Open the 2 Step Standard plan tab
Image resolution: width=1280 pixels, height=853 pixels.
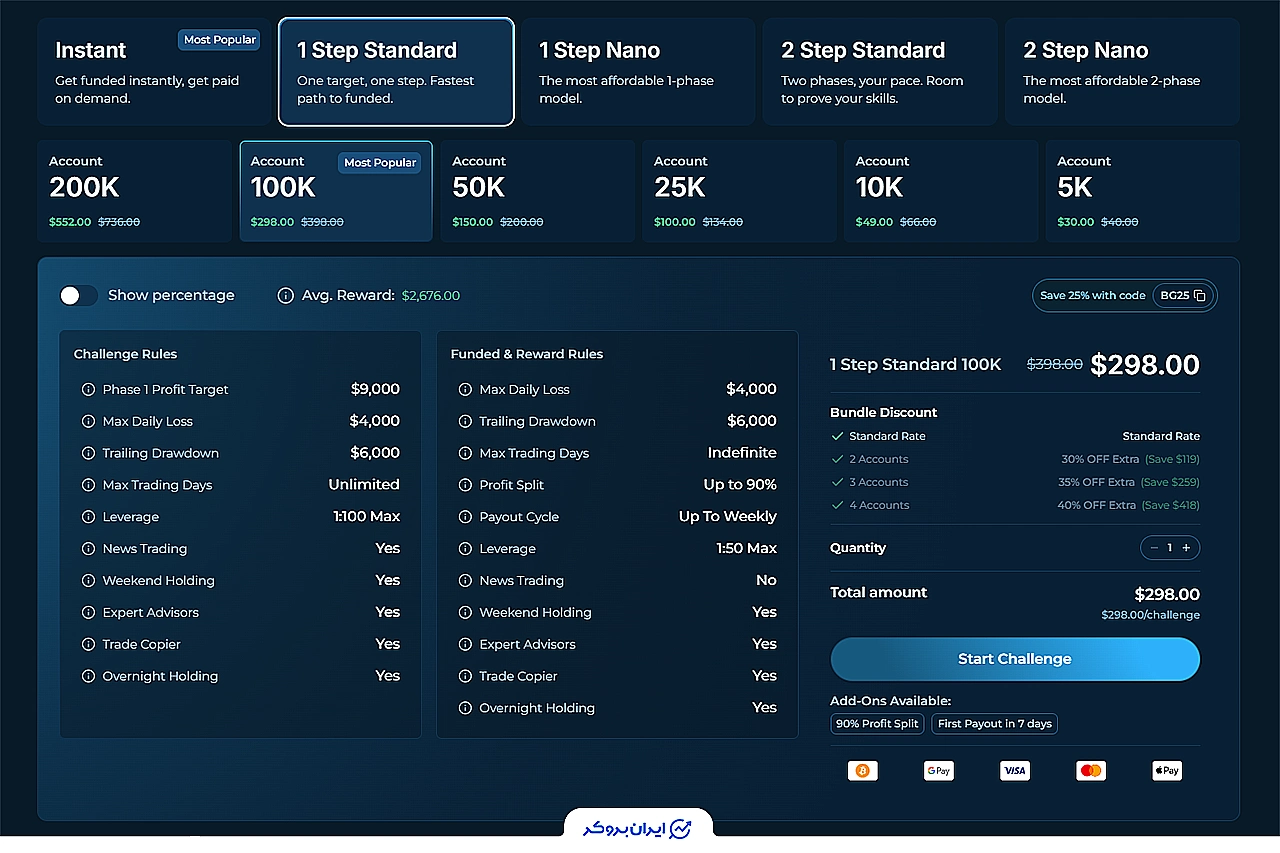click(x=880, y=72)
